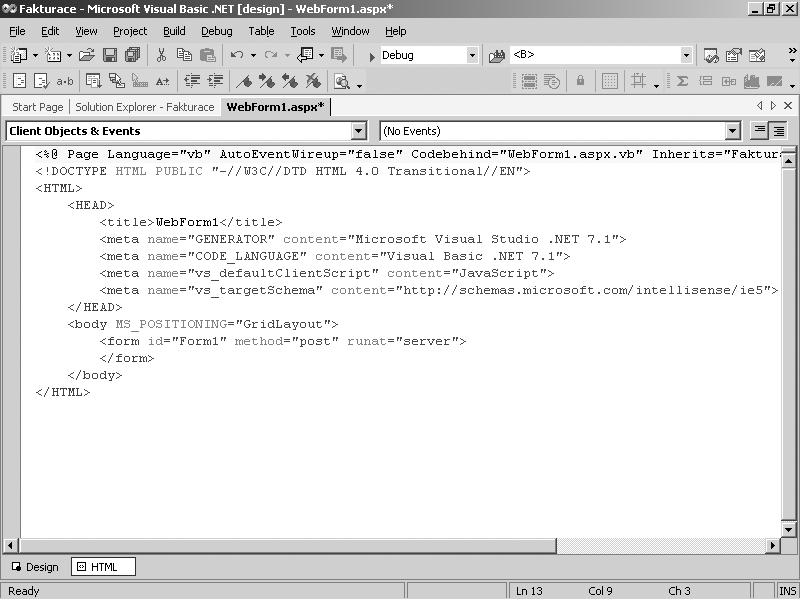Jump to previous bookmark icon

290,81
